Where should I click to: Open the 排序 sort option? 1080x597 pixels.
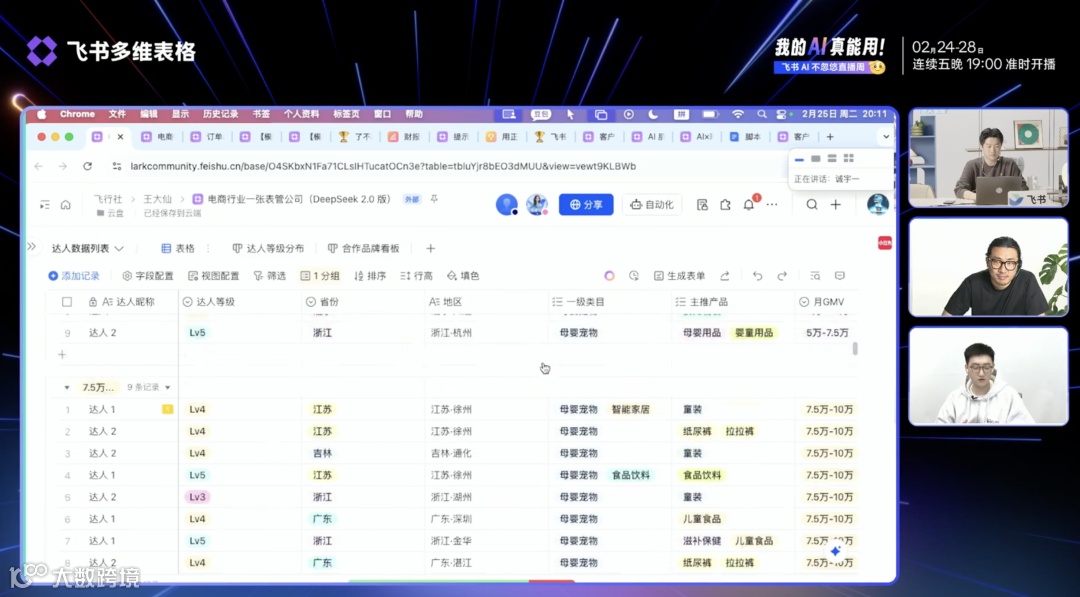click(370, 275)
